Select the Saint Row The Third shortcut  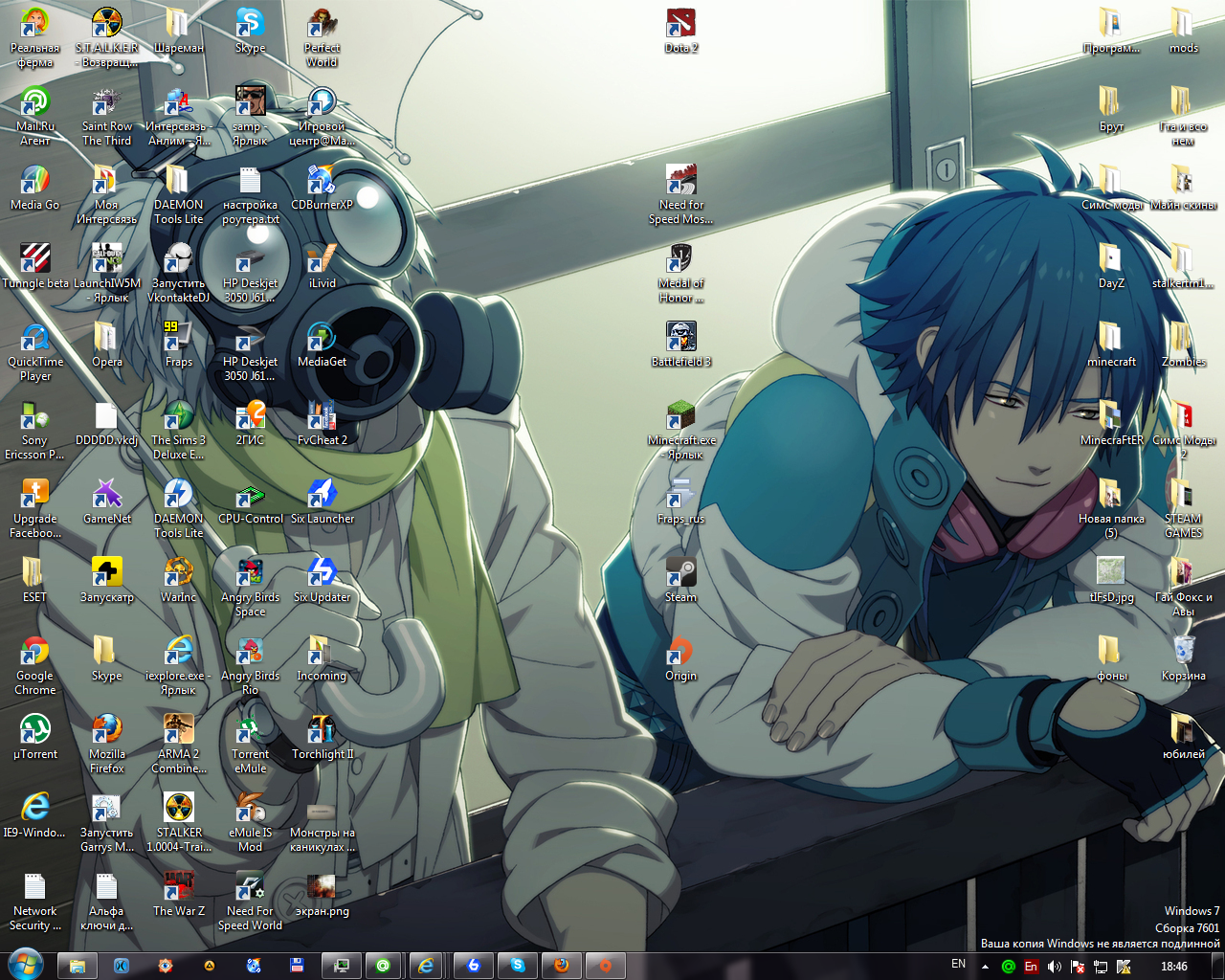coord(106,115)
